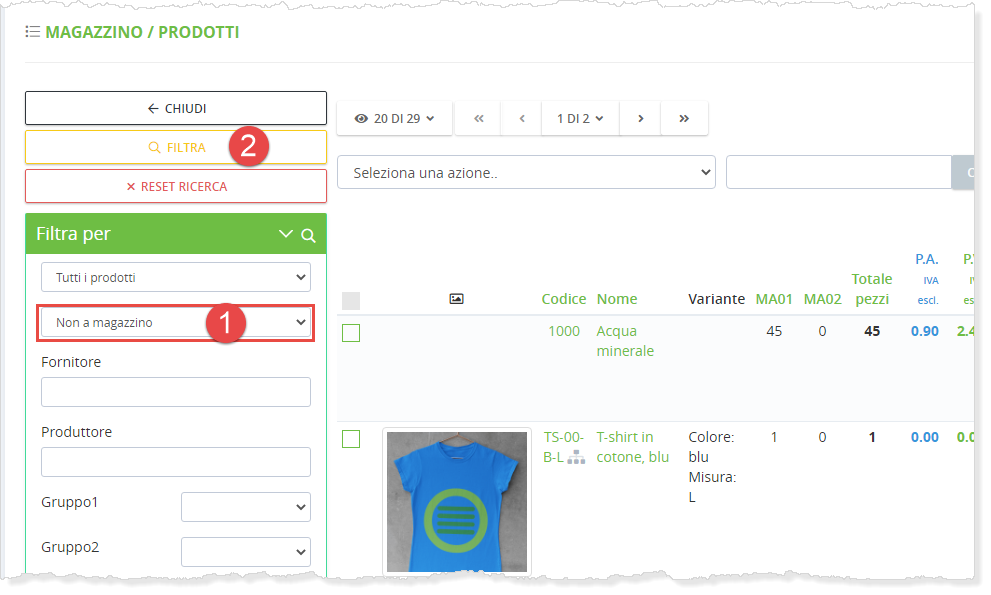Go to the next page
991x595 pixels.
641,118
